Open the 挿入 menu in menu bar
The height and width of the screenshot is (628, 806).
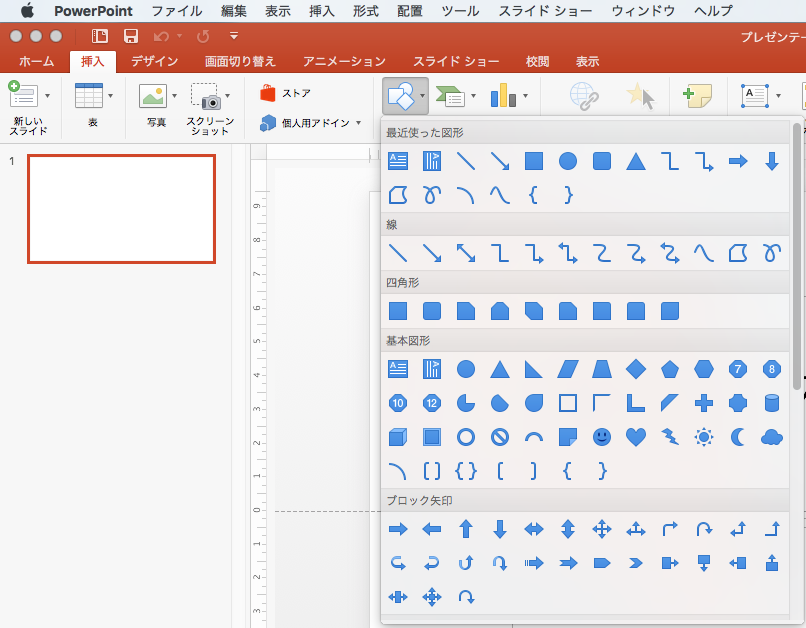coord(322,11)
